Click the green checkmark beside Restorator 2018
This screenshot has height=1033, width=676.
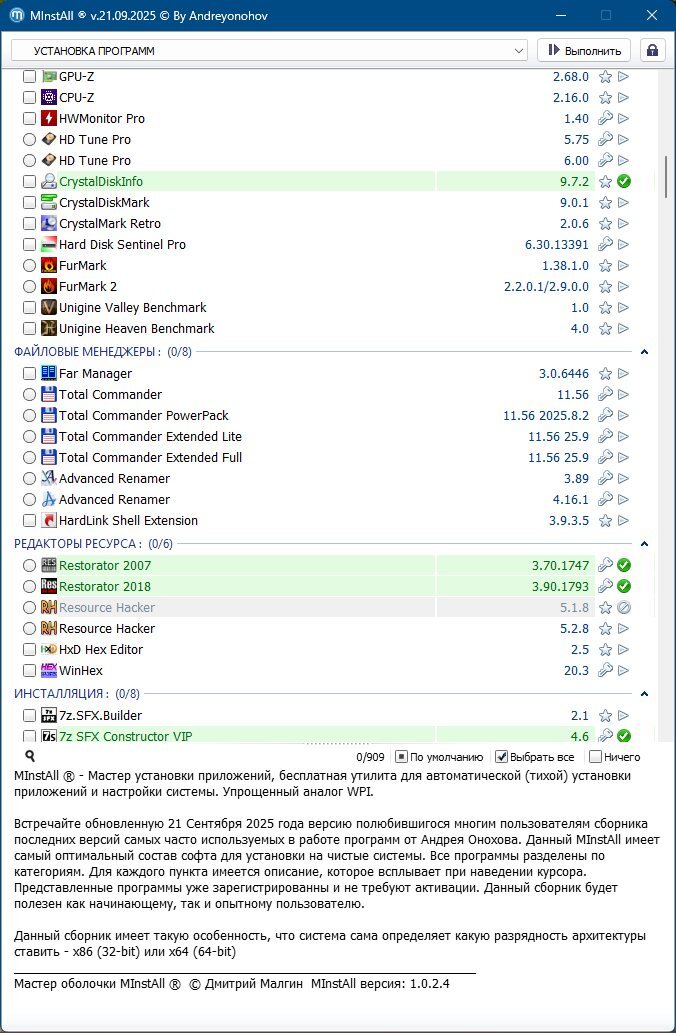coord(624,587)
